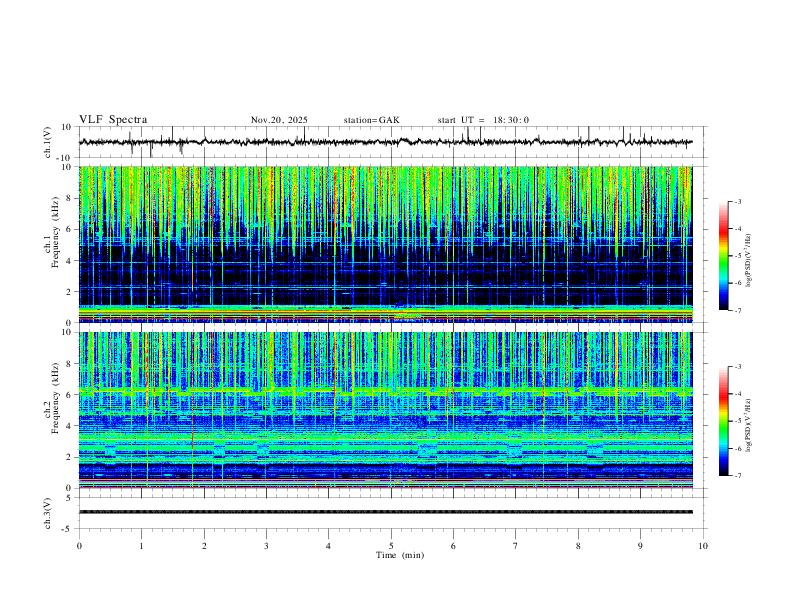Click the ch.2 color bar "log(PSD)" label

point(748,426)
